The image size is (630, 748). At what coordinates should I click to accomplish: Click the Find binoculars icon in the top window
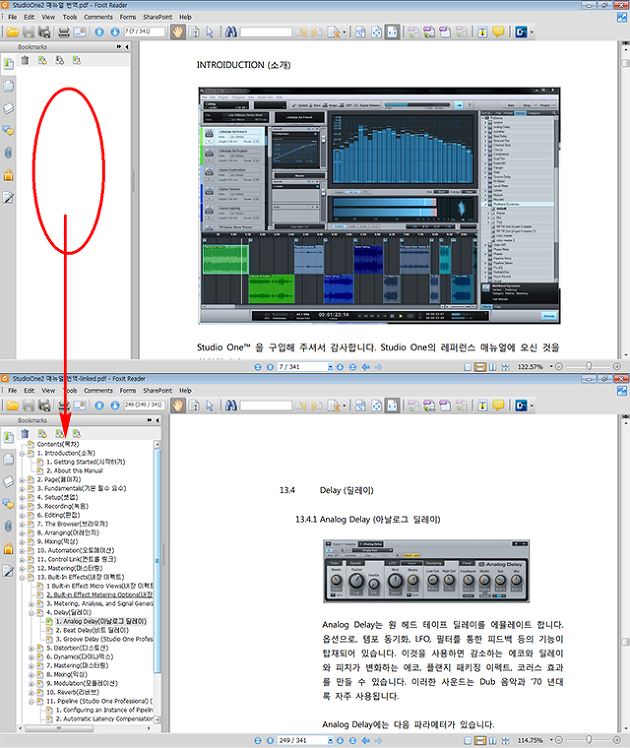coord(231,32)
